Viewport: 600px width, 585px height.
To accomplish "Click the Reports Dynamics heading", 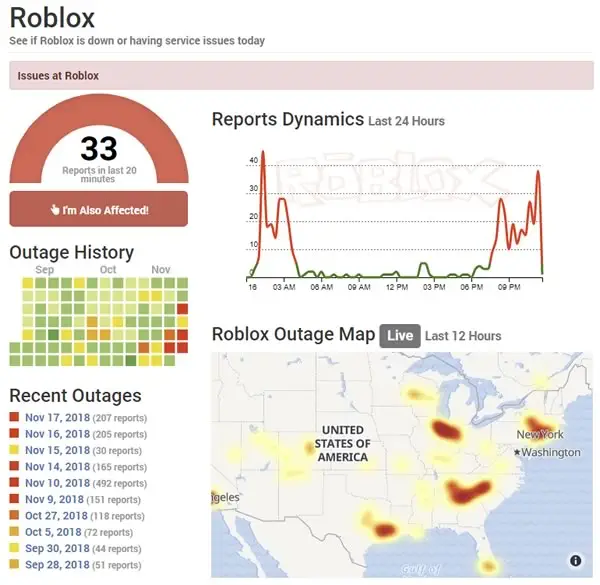I will 288,119.
